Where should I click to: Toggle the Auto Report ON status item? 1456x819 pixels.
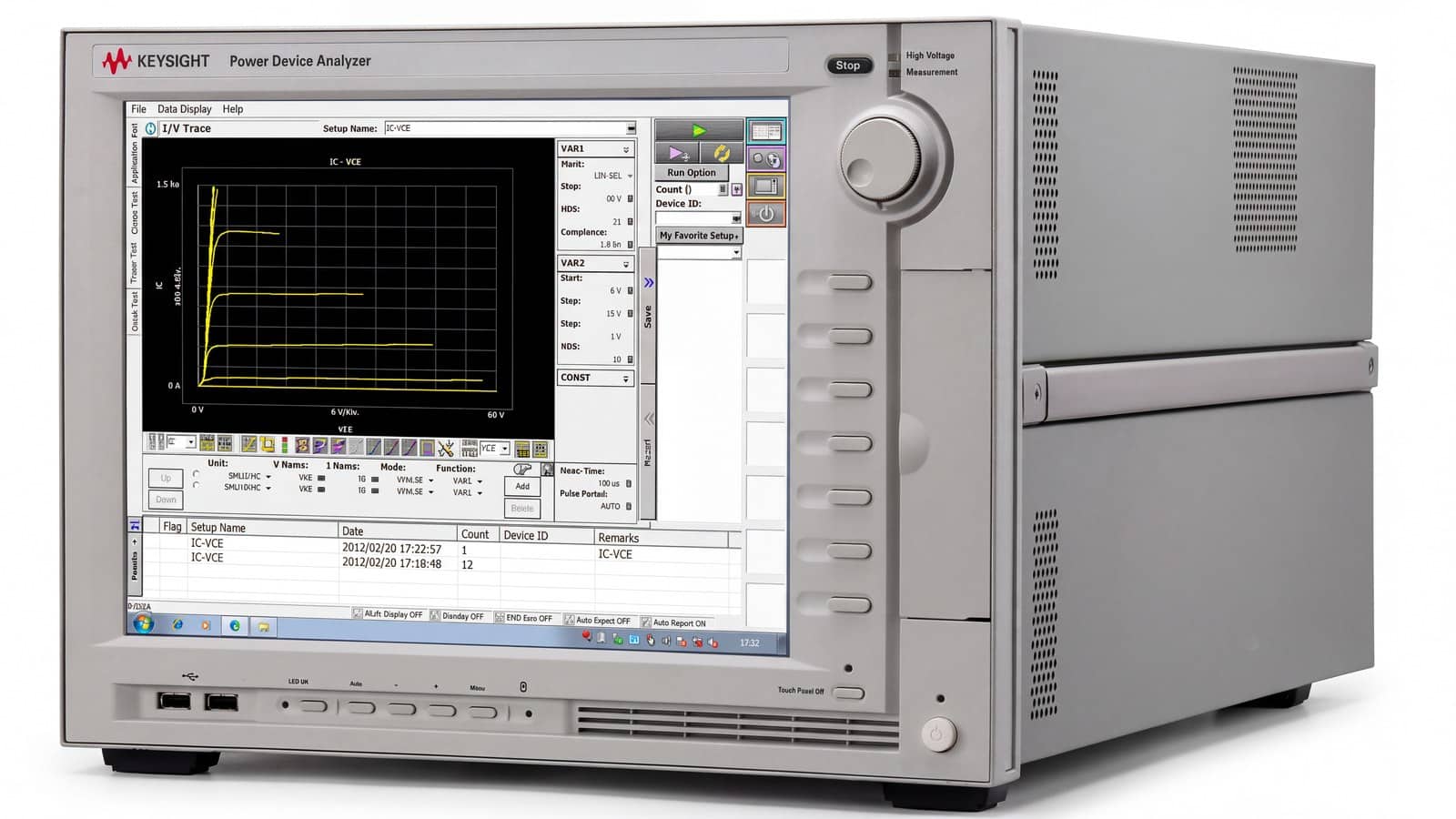pos(673,623)
